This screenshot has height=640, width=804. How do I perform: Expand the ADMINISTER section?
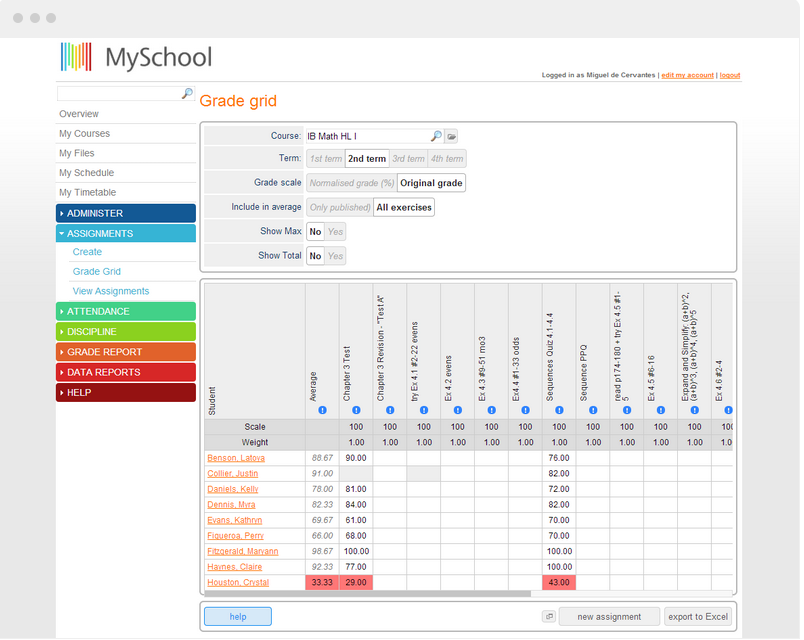tap(126, 213)
